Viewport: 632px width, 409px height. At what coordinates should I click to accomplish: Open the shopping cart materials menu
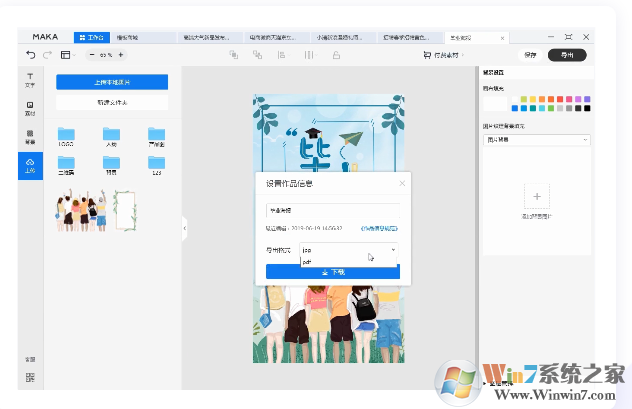pyautogui.click(x=443, y=55)
